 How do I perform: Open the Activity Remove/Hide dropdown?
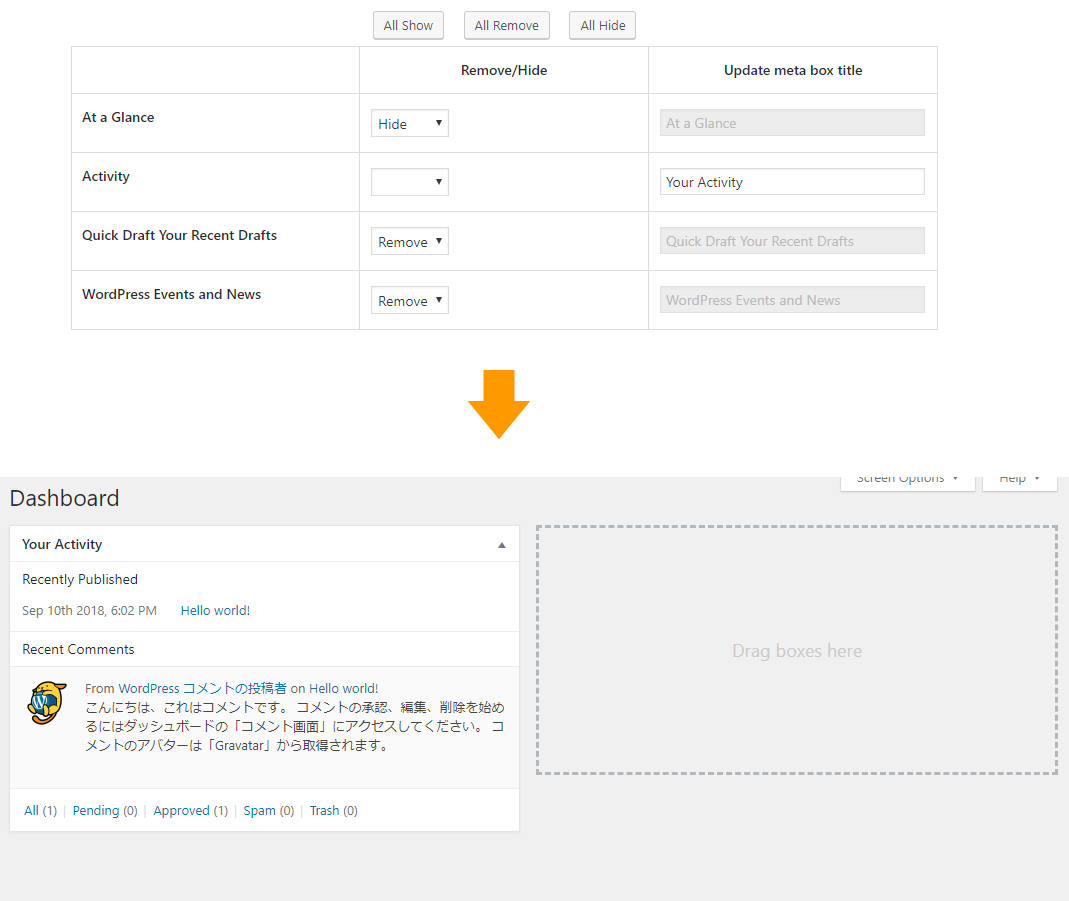410,182
